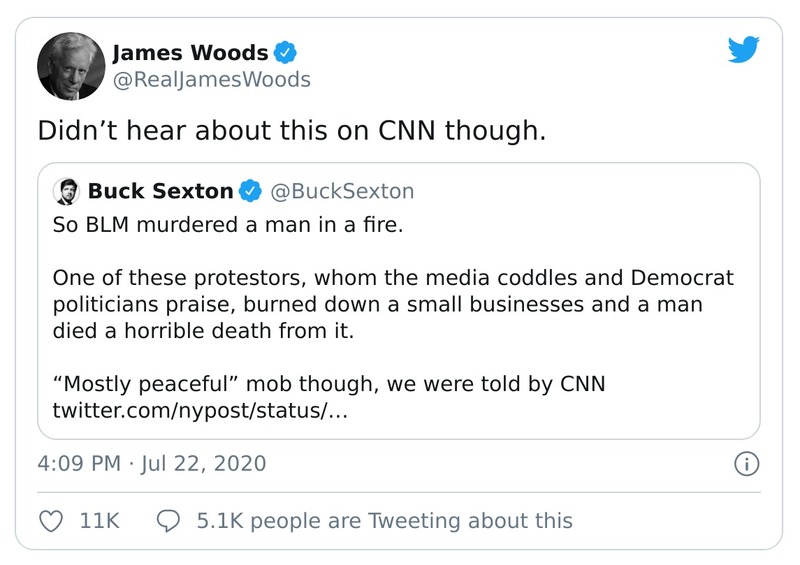This screenshot has height=565, width=800.
Task: Like the tweet with the heart icon
Action: point(51,520)
